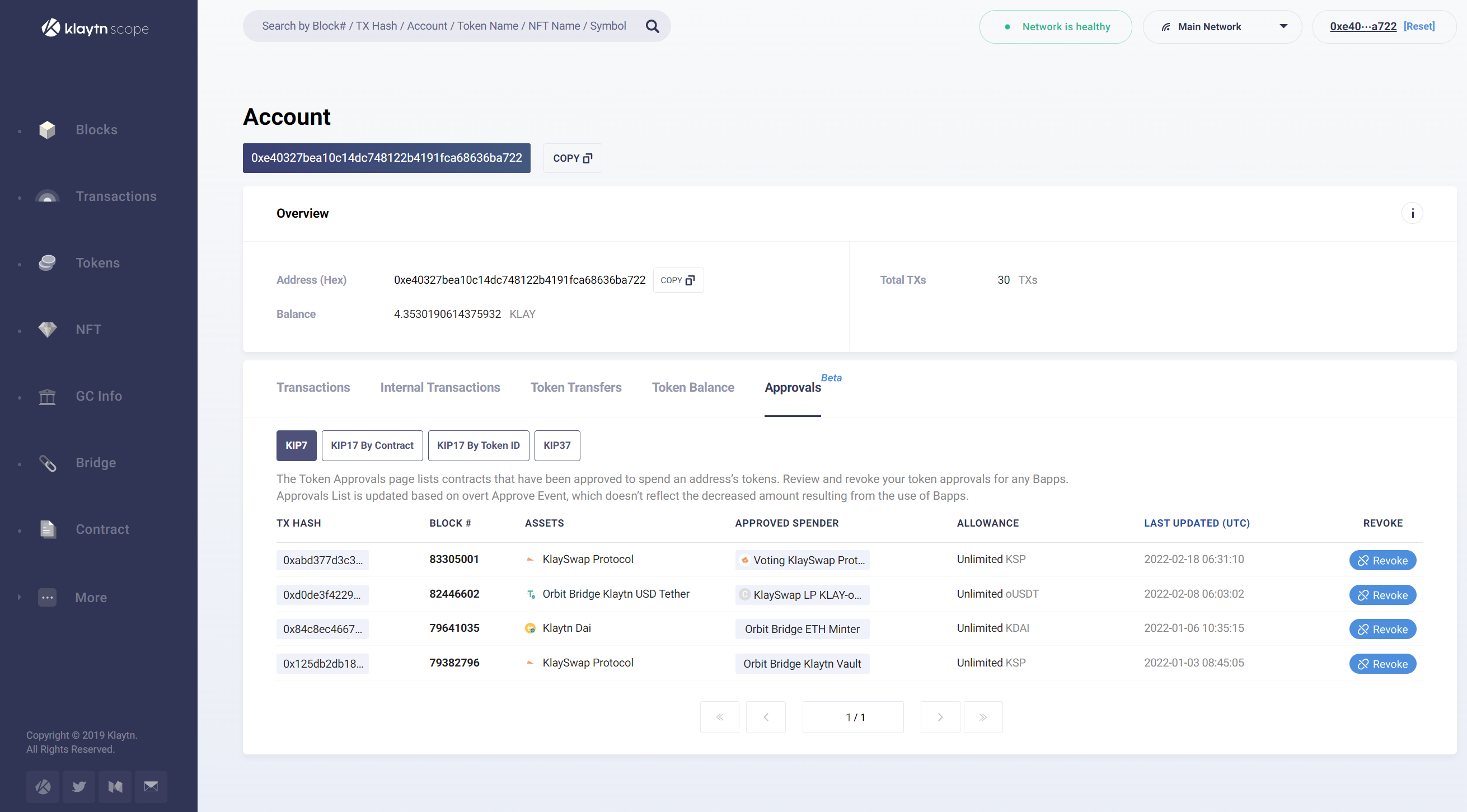Open the Twitter footer icon

78,786
